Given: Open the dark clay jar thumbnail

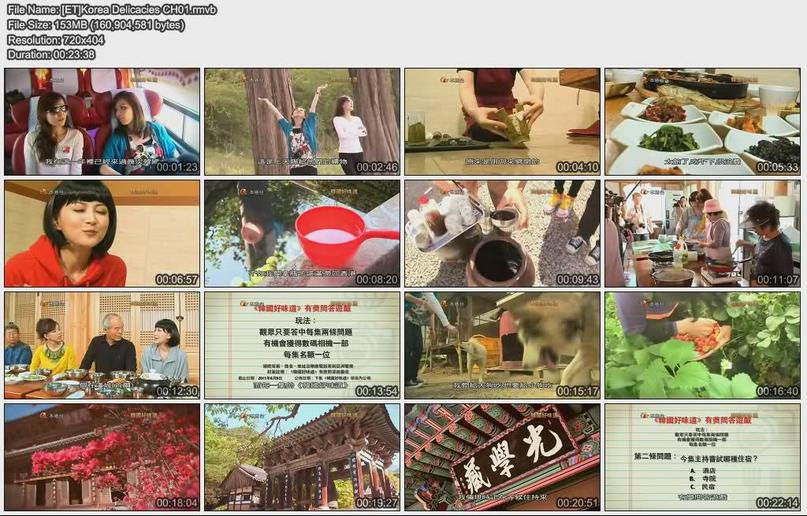Looking at the screenshot, I should coord(502,234).
